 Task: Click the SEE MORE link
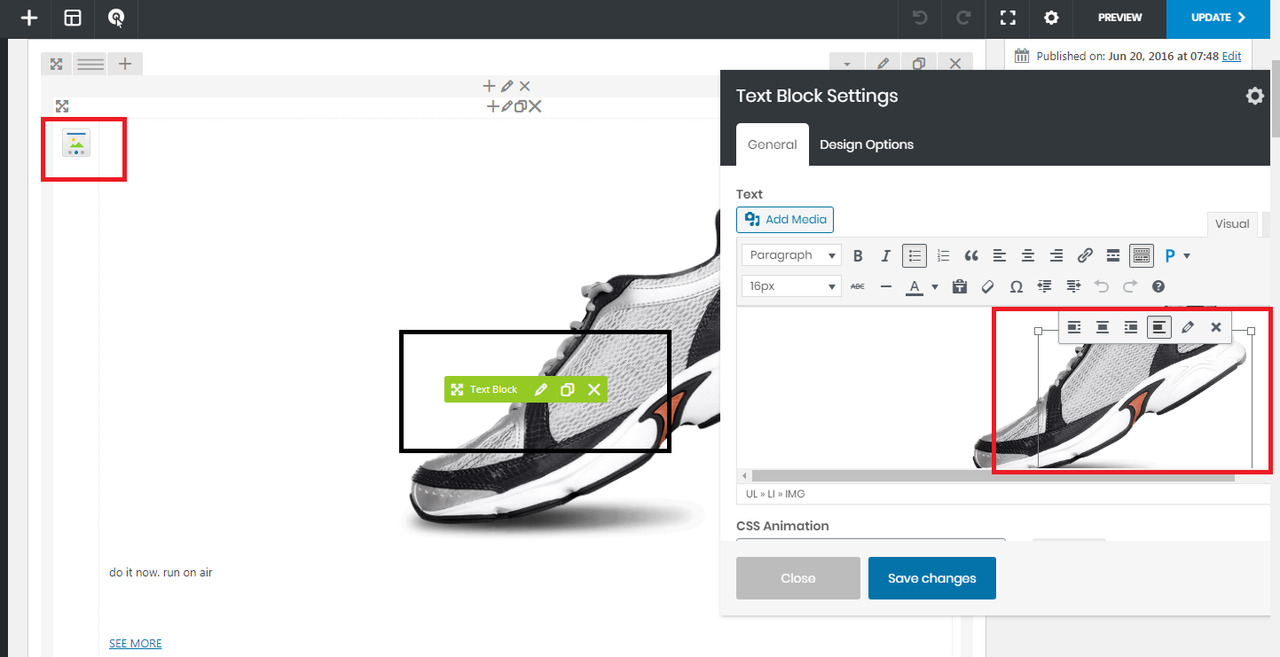[x=135, y=643]
